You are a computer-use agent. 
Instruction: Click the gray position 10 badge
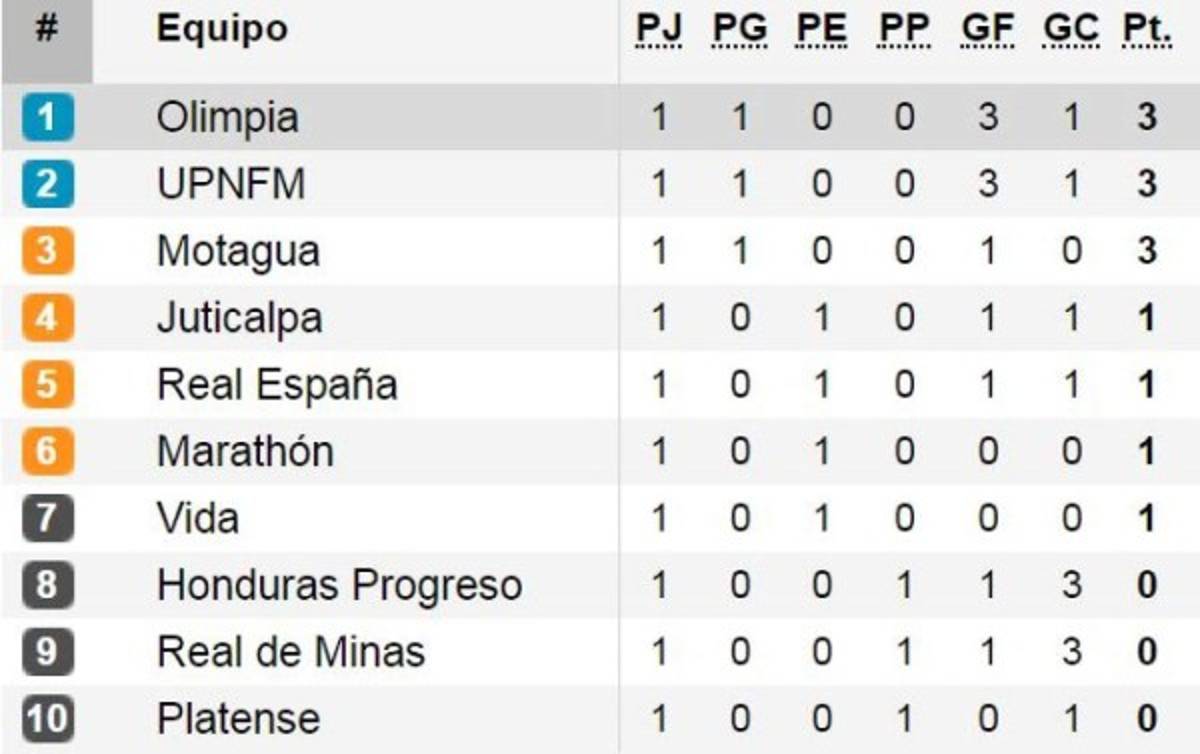click(x=46, y=719)
